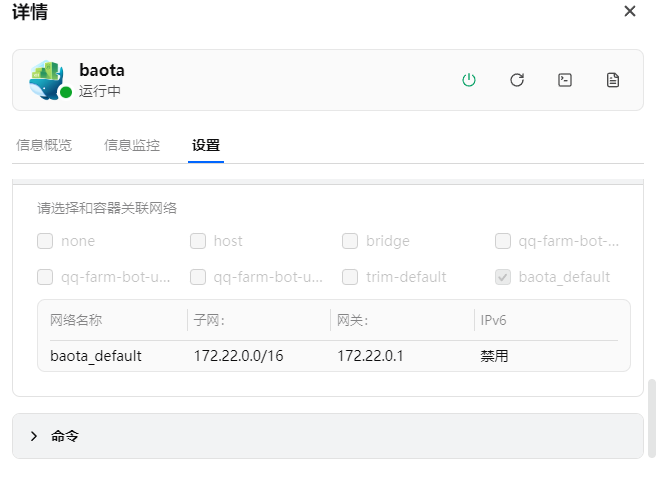Image resolution: width=659 pixels, height=498 pixels.
Task: Enable the bridge network checkbox
Action: [x=350, y=241]
